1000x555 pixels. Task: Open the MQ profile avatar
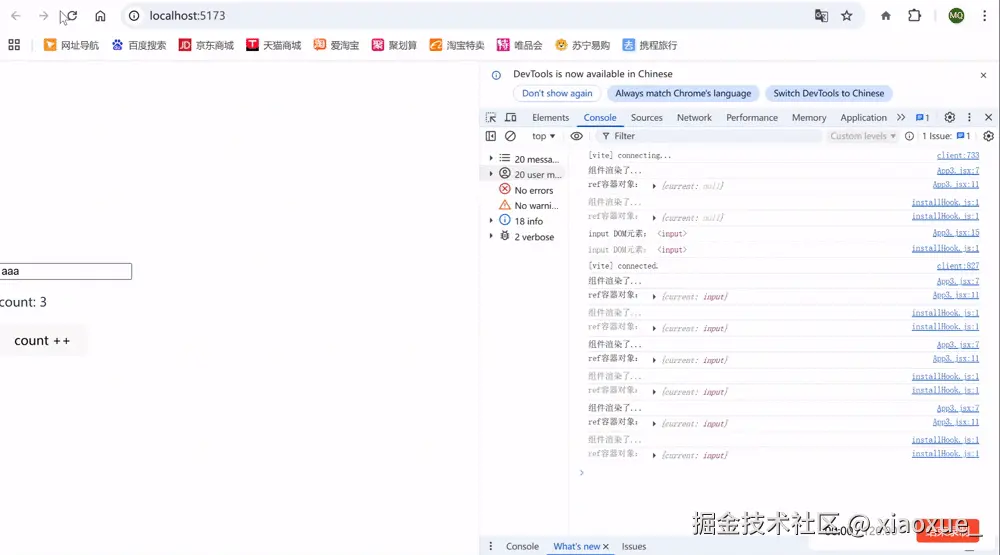[x=956, y=16]
